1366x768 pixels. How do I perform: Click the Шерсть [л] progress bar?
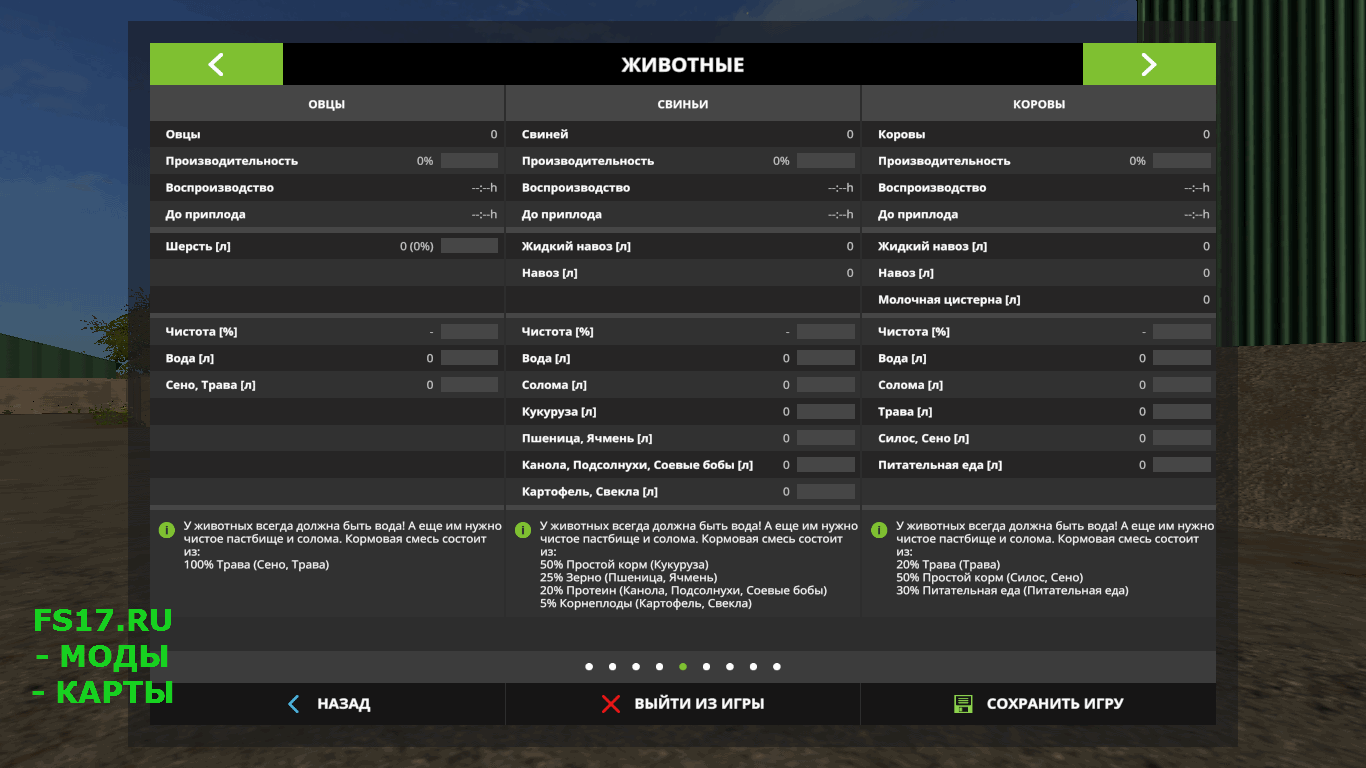pyautogui.click(x=469, y=246)
